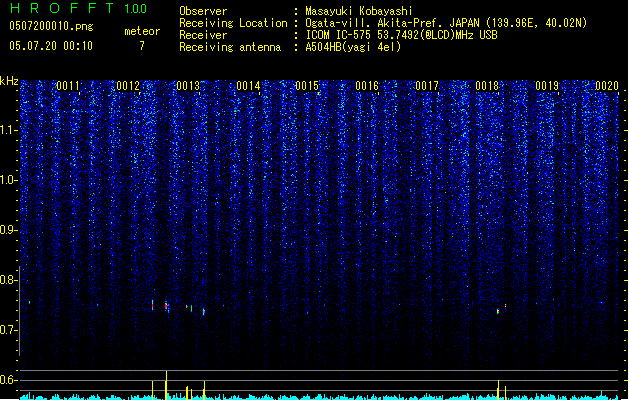The height and width of the screenshot is (400, 629).
Task: Click the date stamp 05.07.20 00:10
Action: [x=51, y=46]
